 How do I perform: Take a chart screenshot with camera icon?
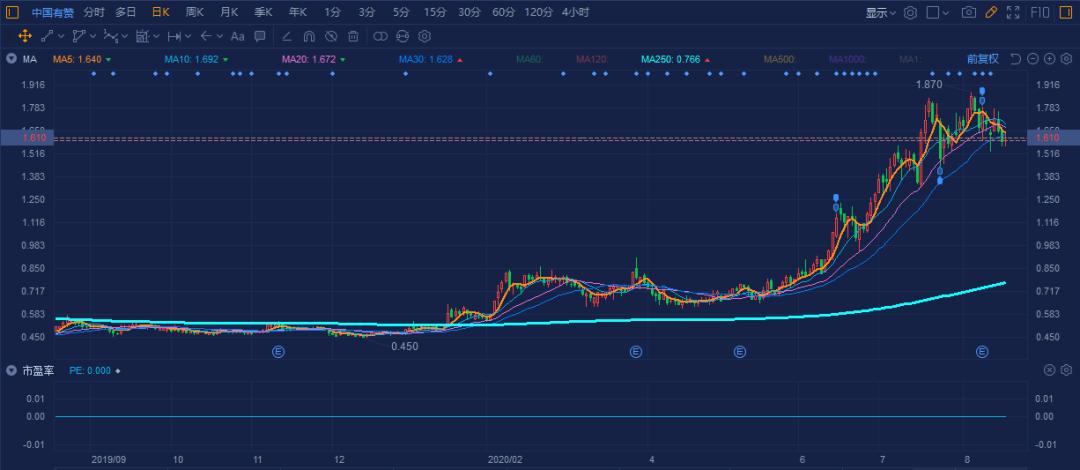coord(968,12)
